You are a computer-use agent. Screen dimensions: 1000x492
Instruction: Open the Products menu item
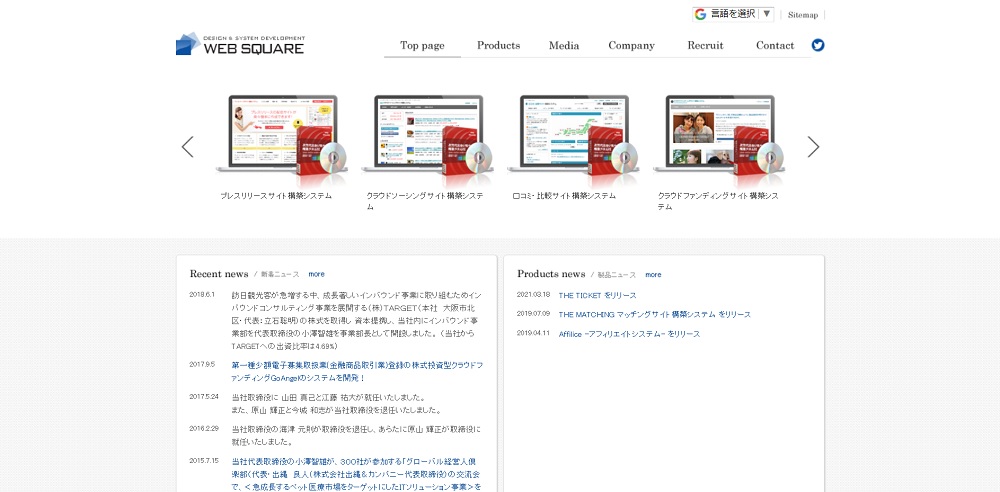[498, 45]
